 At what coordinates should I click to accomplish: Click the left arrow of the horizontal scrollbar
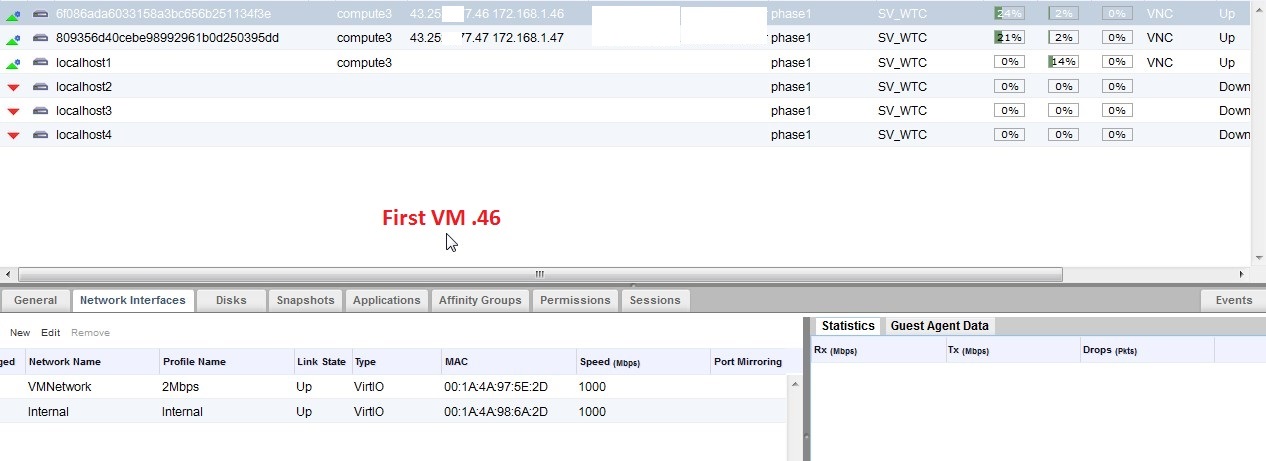(x=8, y=274)
